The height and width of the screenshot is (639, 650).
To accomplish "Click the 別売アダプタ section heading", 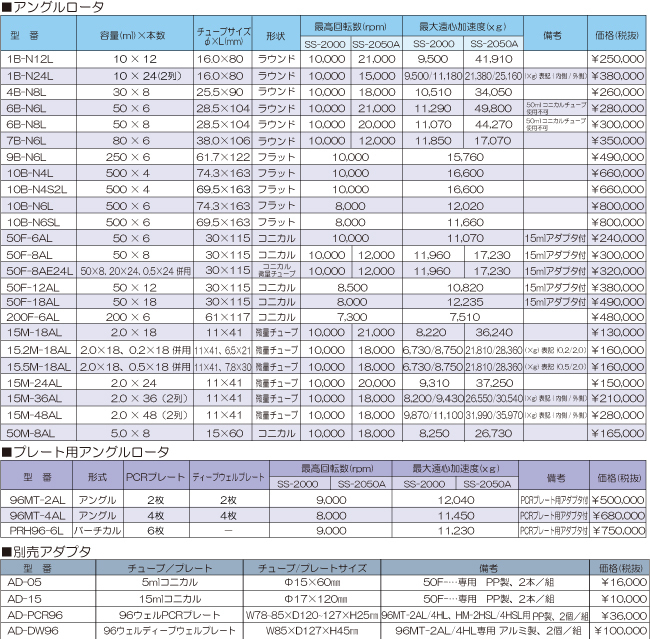I will [46, 552].
